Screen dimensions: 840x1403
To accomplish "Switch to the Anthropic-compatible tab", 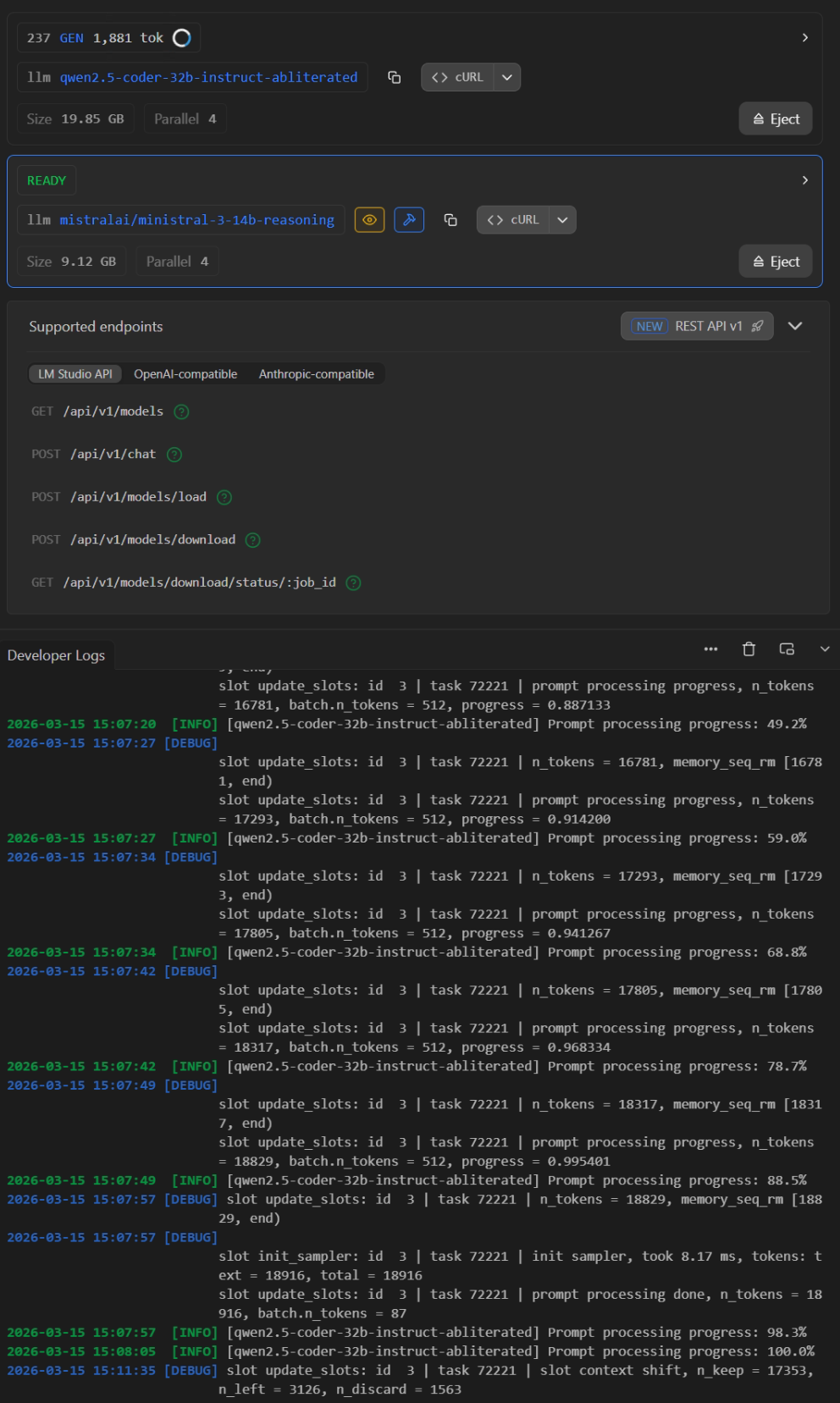I will [316, 374].
